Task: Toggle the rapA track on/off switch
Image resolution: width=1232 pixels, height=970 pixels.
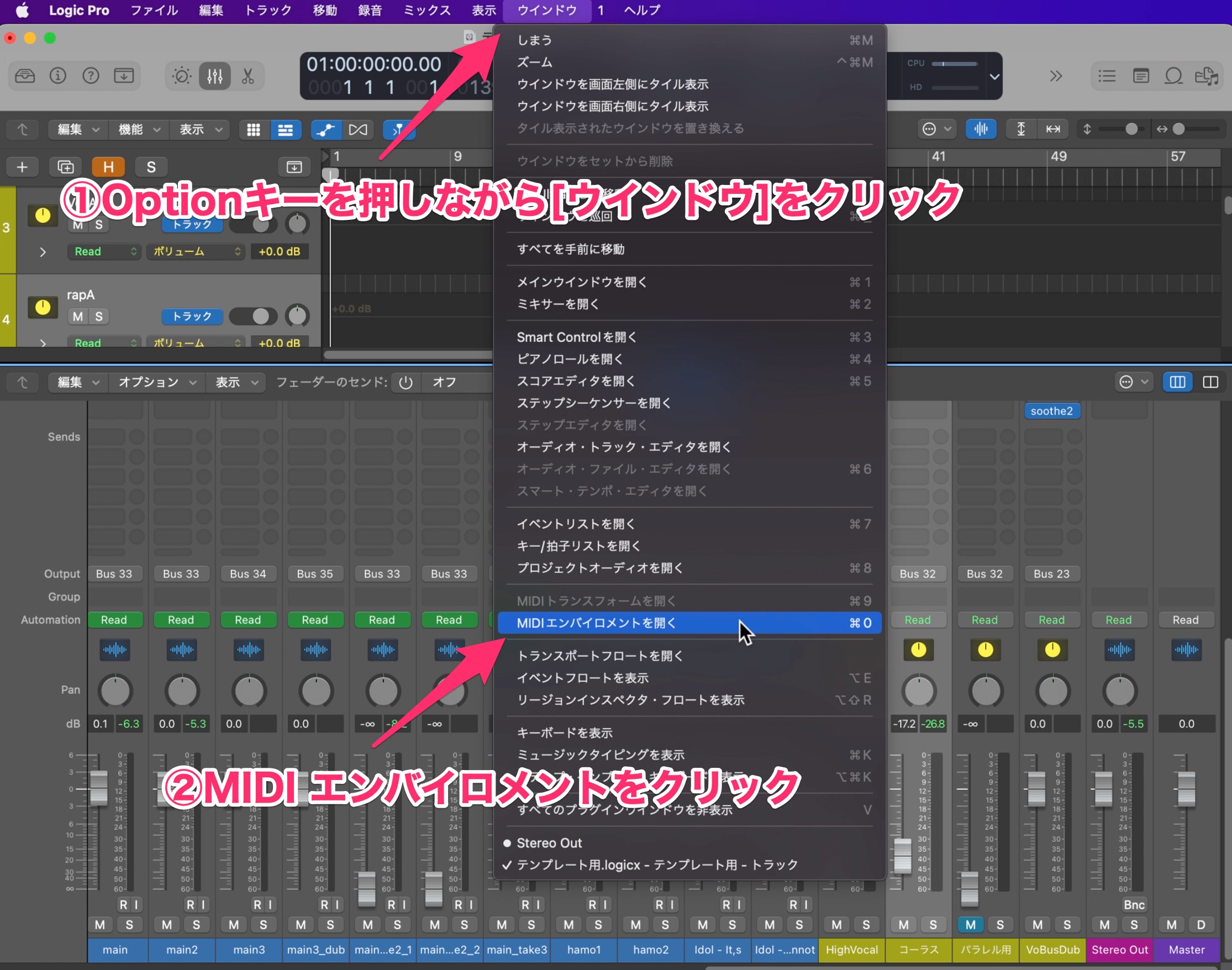Action: tap(254, 316)
